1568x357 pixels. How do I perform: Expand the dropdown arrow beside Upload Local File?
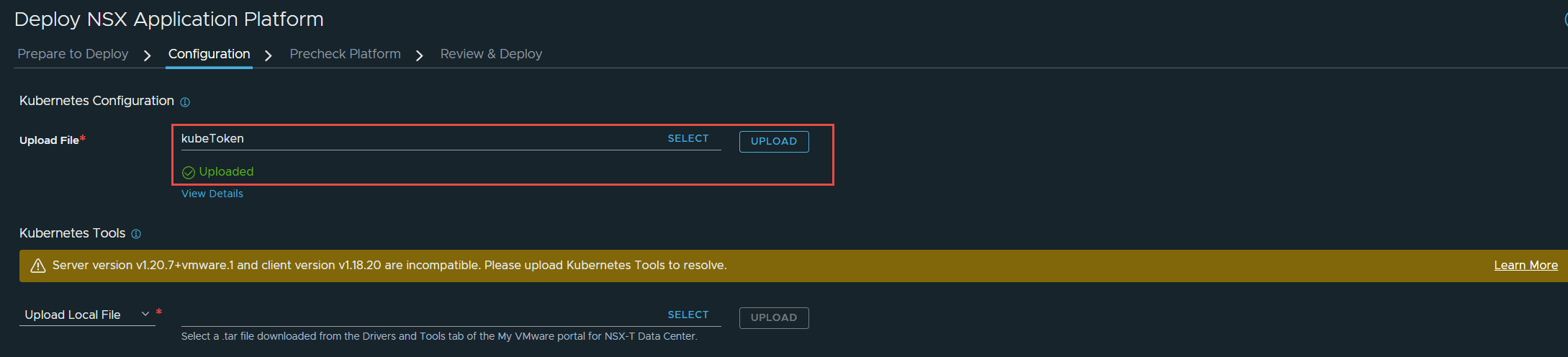click(145, 314)
